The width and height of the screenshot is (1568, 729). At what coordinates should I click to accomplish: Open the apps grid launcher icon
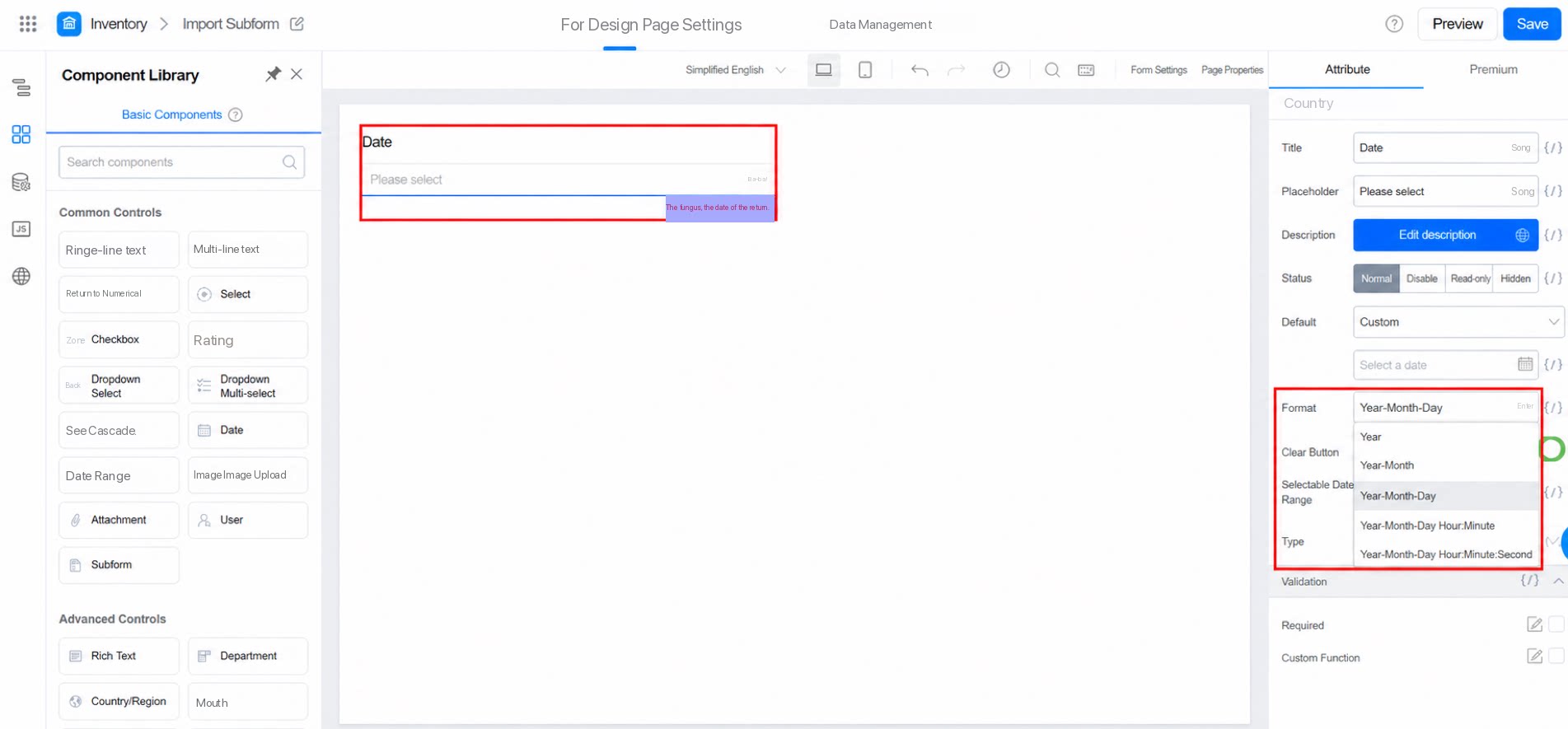28,24
